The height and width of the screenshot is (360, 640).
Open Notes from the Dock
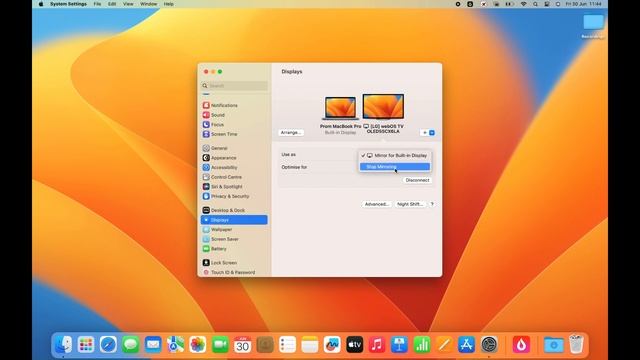tap(310, 345)
